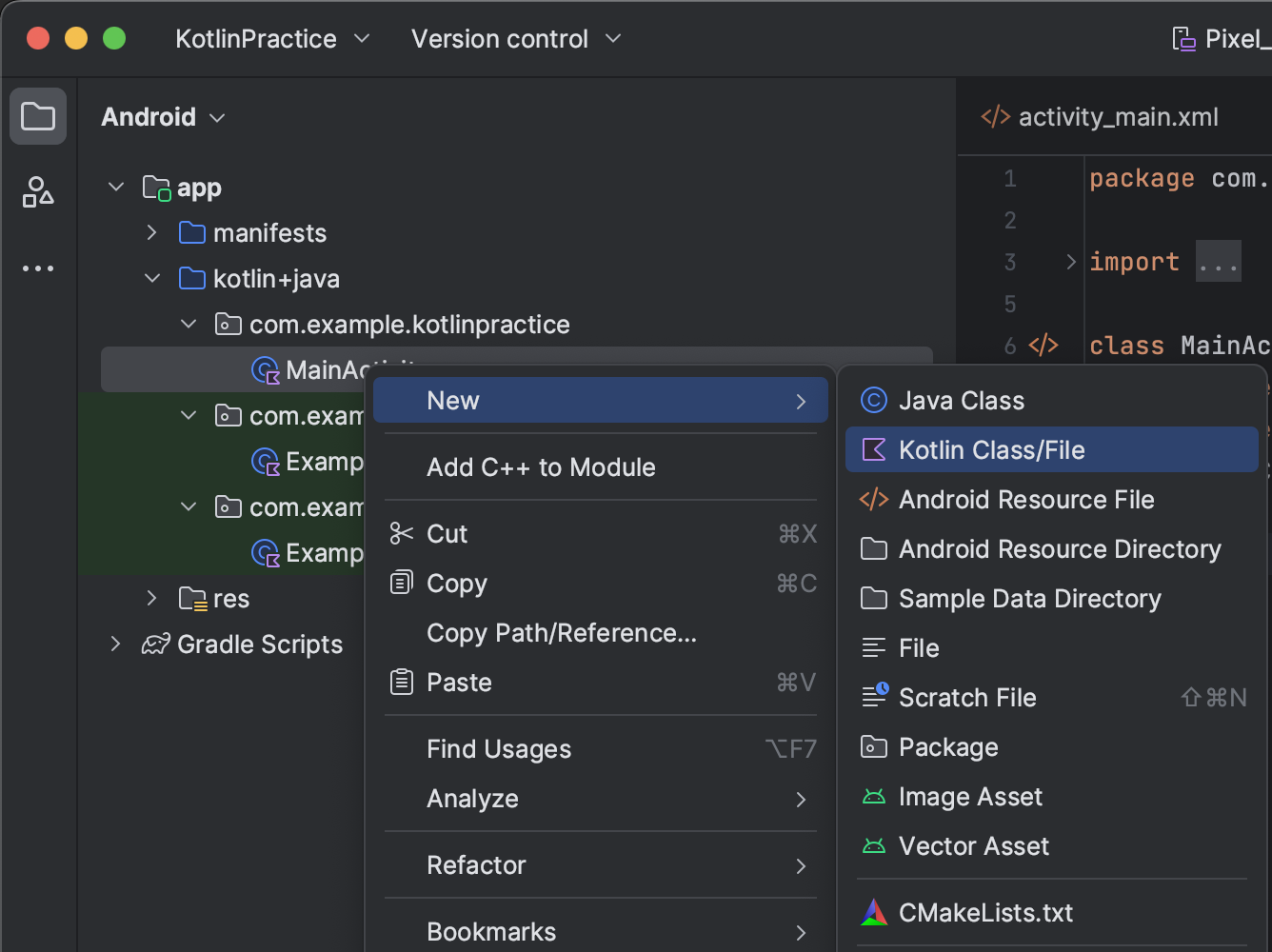
Task: Expand the manifests folder
Action: click(152, 233)
